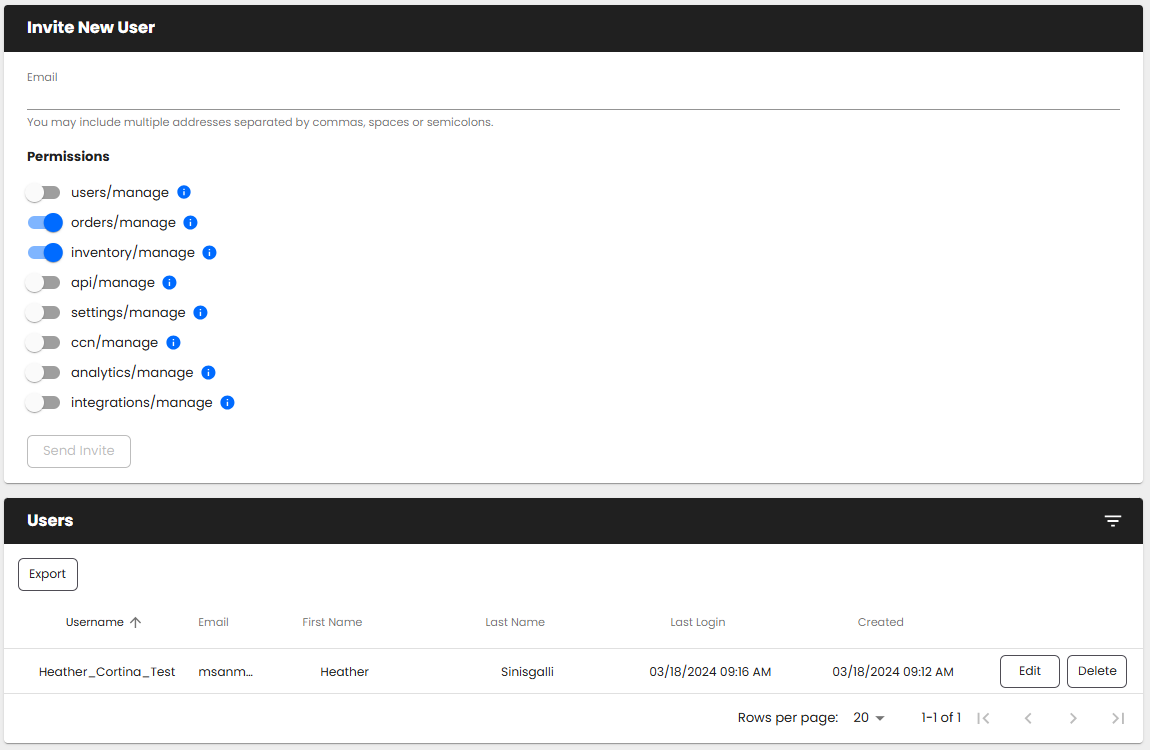Go to the next page of users
Screen dimensions: 1150x750
click(x=1073, y=718)
